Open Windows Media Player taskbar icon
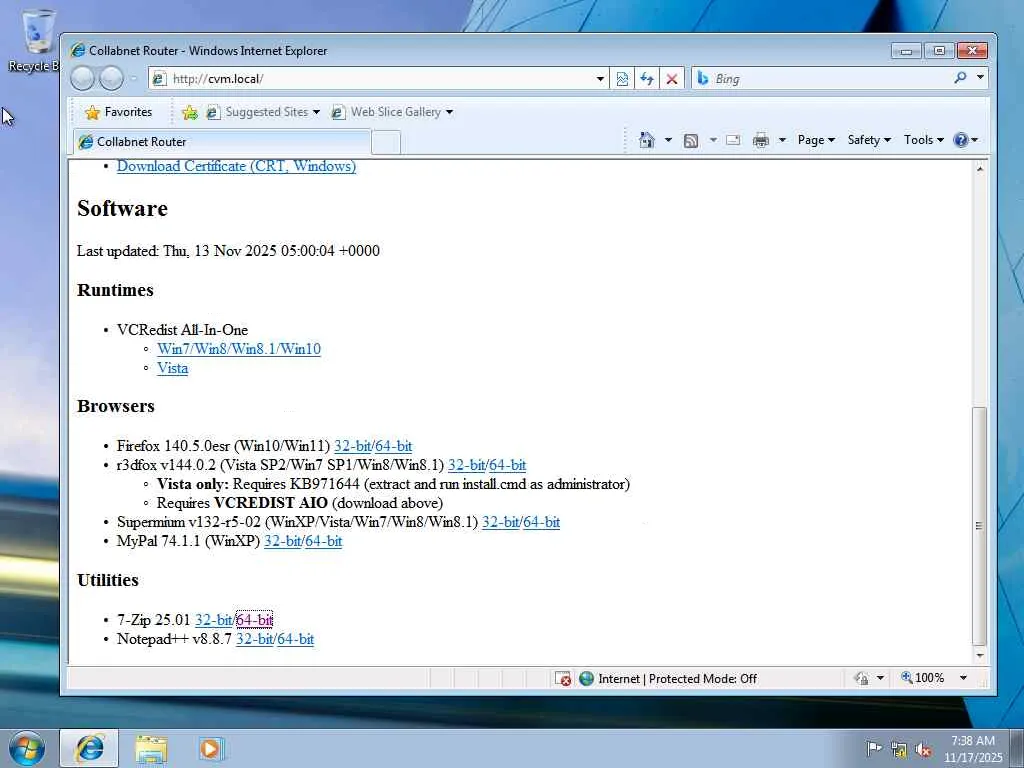The image size is (1024, 768). coord(210,749)
